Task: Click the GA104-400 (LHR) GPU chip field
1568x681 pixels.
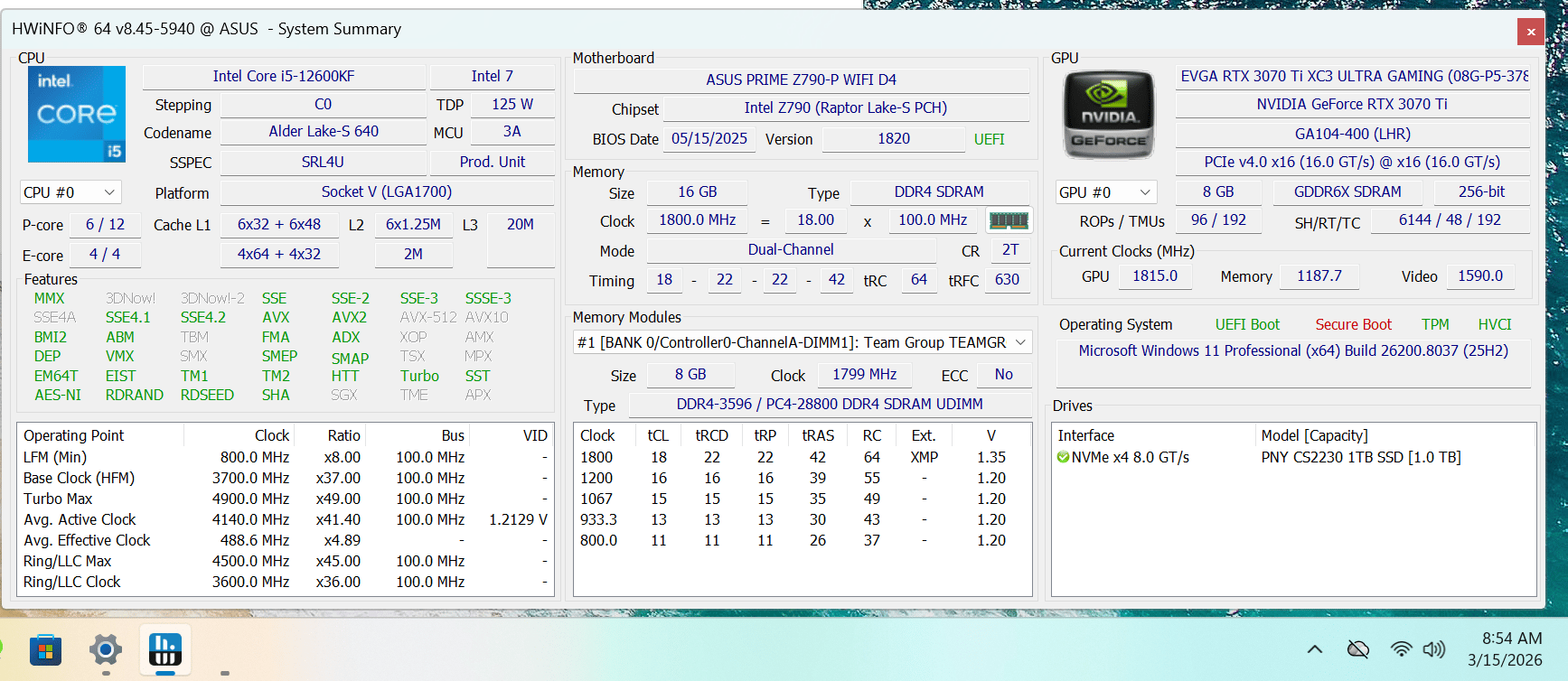Action: (1353, 134)
